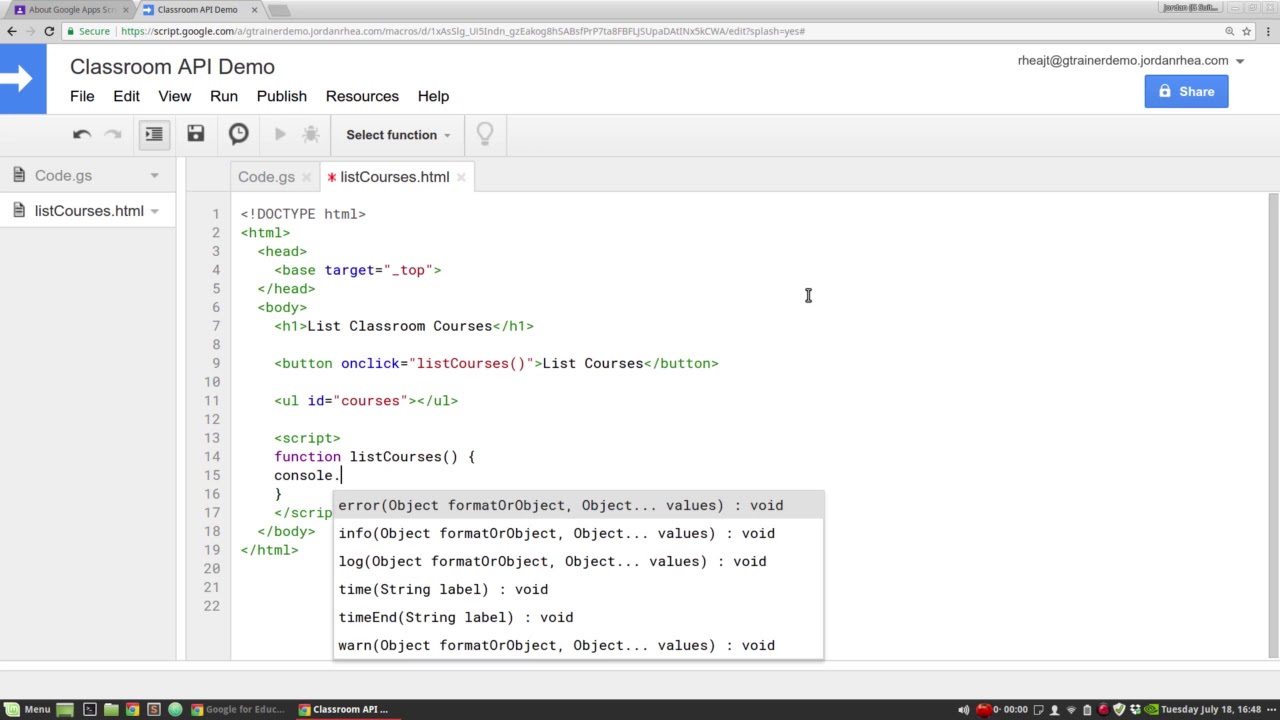
Task: Click the blue Share button
Action: [x=1186, y=91]
